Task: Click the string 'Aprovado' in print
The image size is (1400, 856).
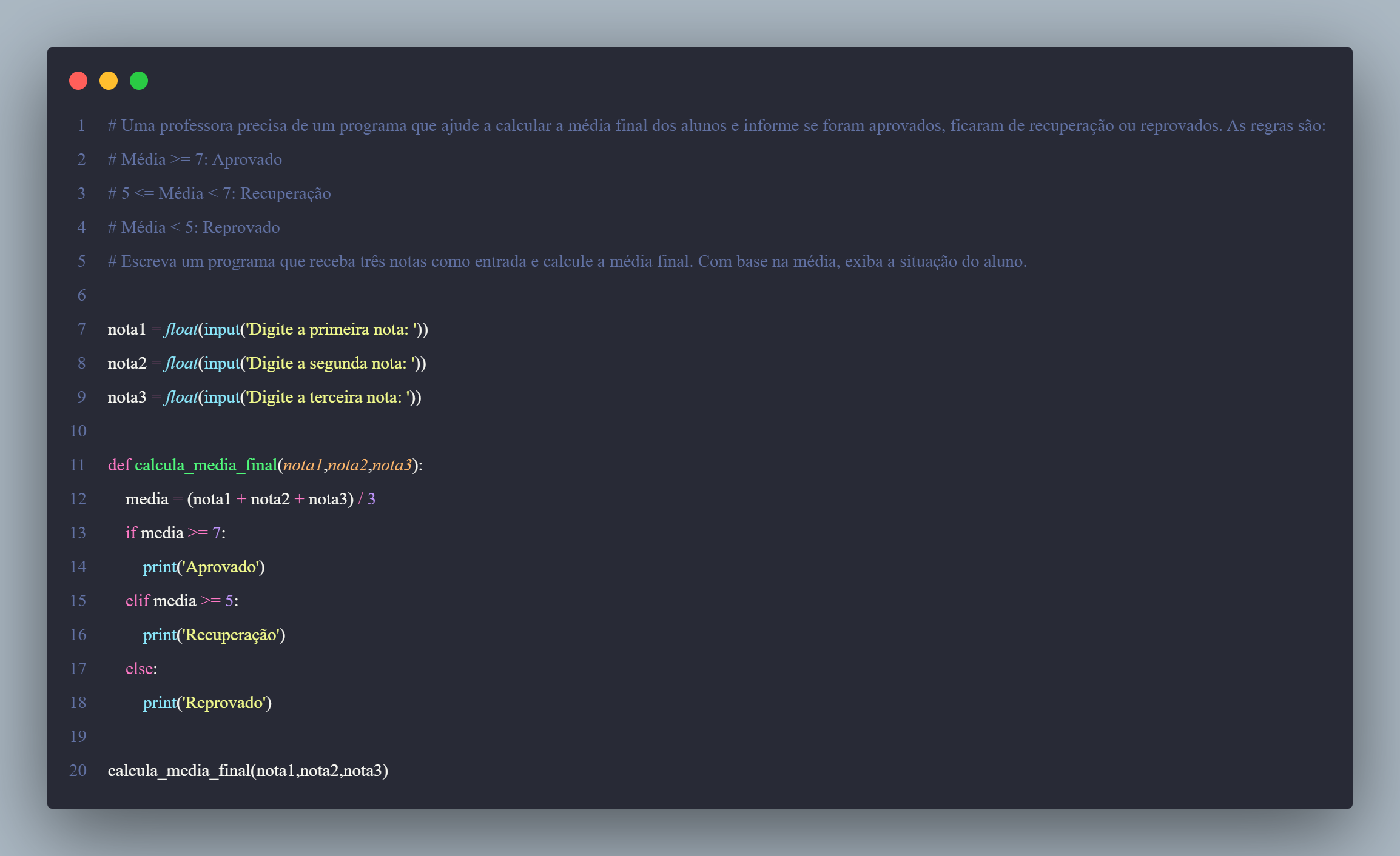Action: click(221, 567)
